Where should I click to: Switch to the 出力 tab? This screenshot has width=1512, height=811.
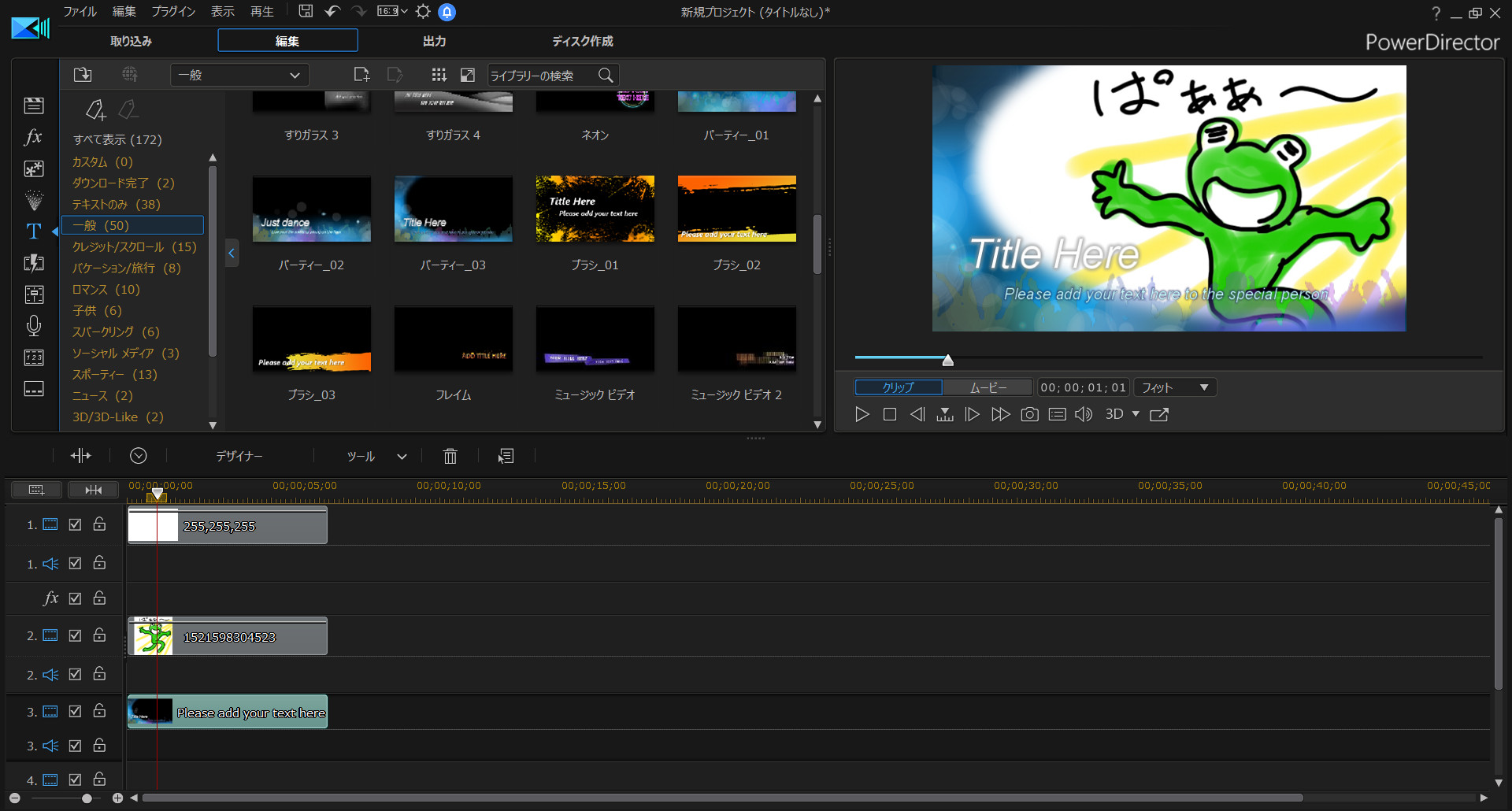(435, 41)
